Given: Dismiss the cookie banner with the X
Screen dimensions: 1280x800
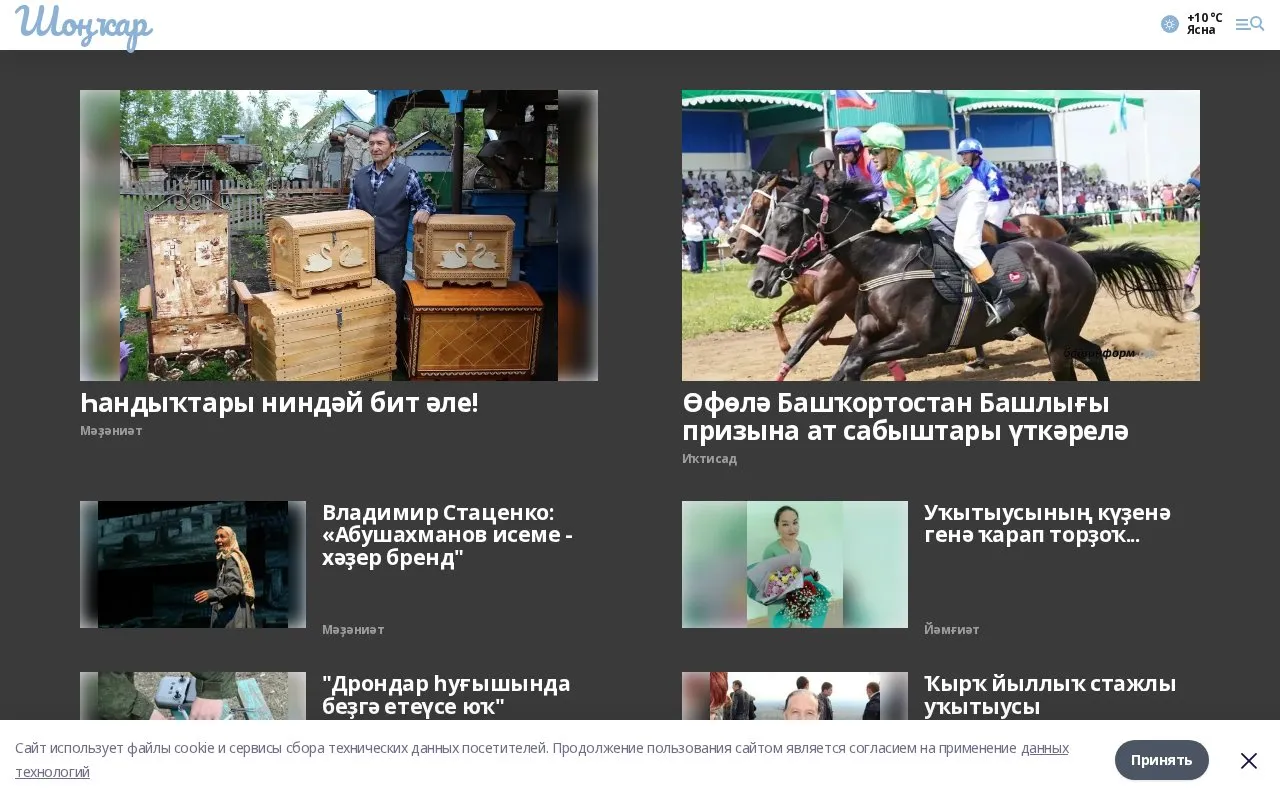Looking at the screenshot, I should click(x=1249, y=761).
